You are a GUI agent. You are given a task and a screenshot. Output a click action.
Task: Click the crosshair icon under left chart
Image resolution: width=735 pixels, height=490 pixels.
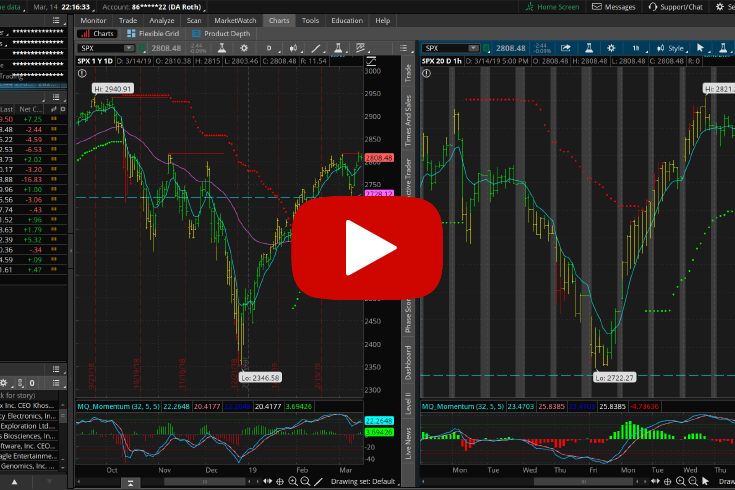coord(280,481)
